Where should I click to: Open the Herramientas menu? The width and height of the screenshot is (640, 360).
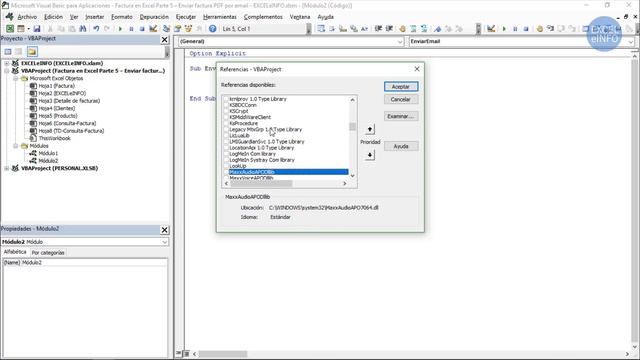click(220, 17)
